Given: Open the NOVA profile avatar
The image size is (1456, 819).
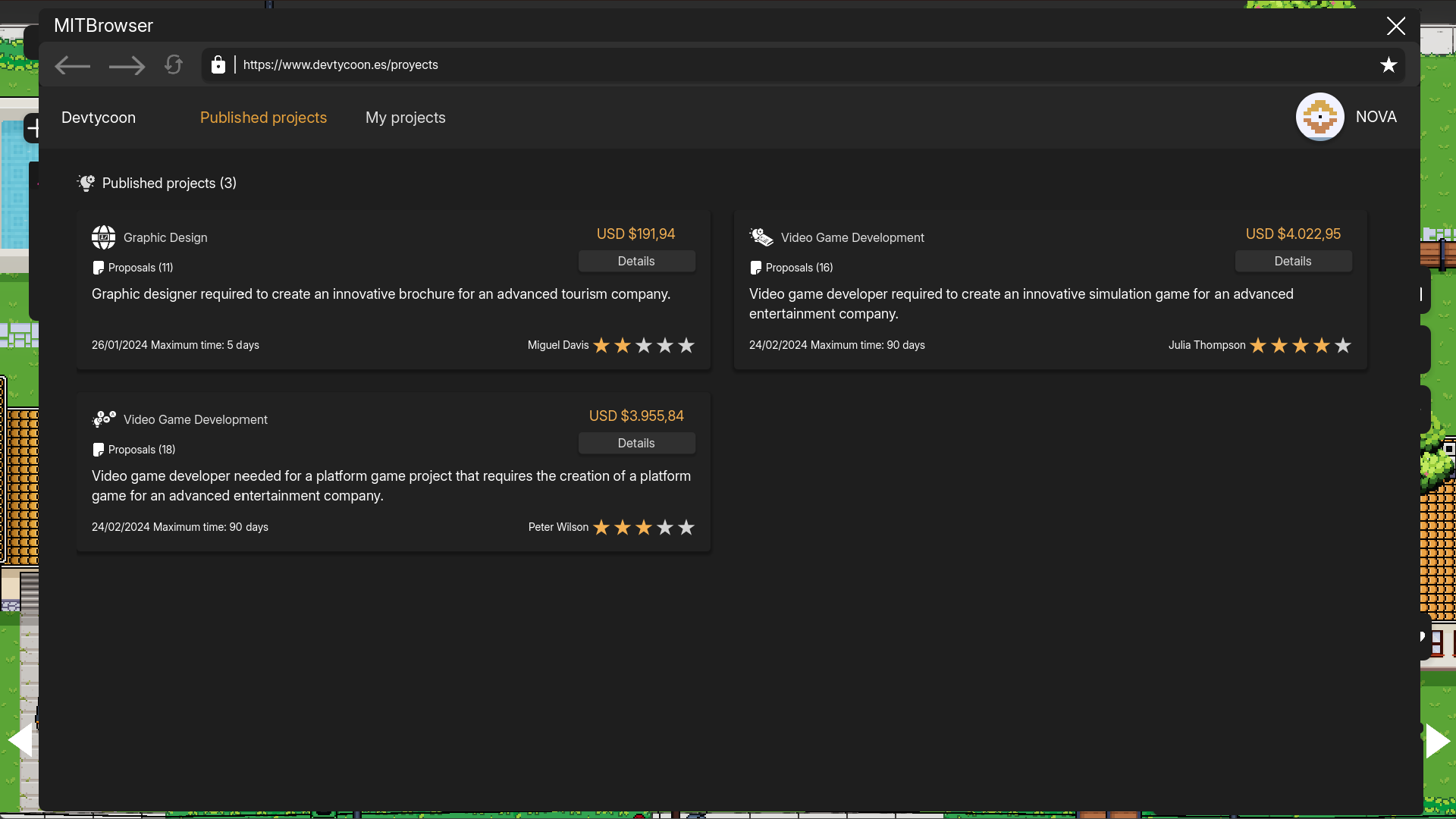Looking at the screenshot, I should pos(1319,117).
